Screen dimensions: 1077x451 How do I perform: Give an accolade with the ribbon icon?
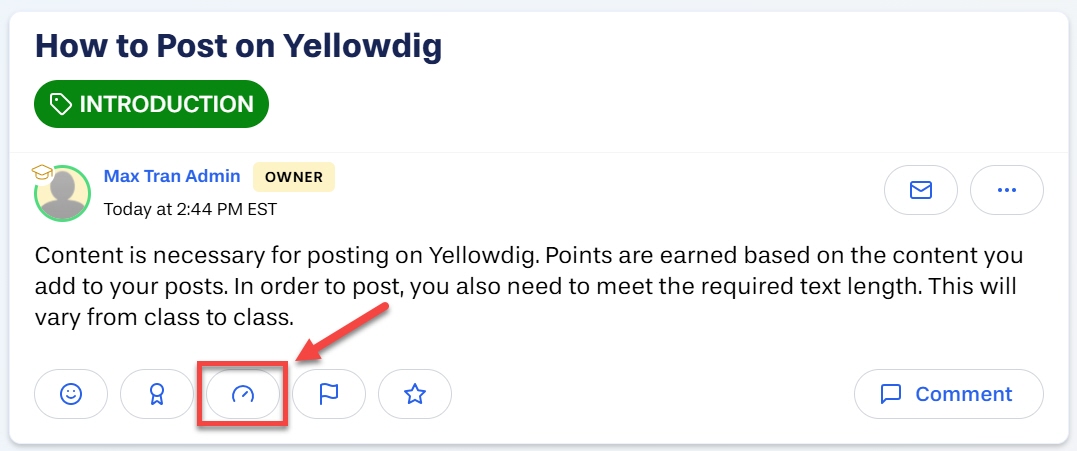pyautogui.click(x=157, y=394)
